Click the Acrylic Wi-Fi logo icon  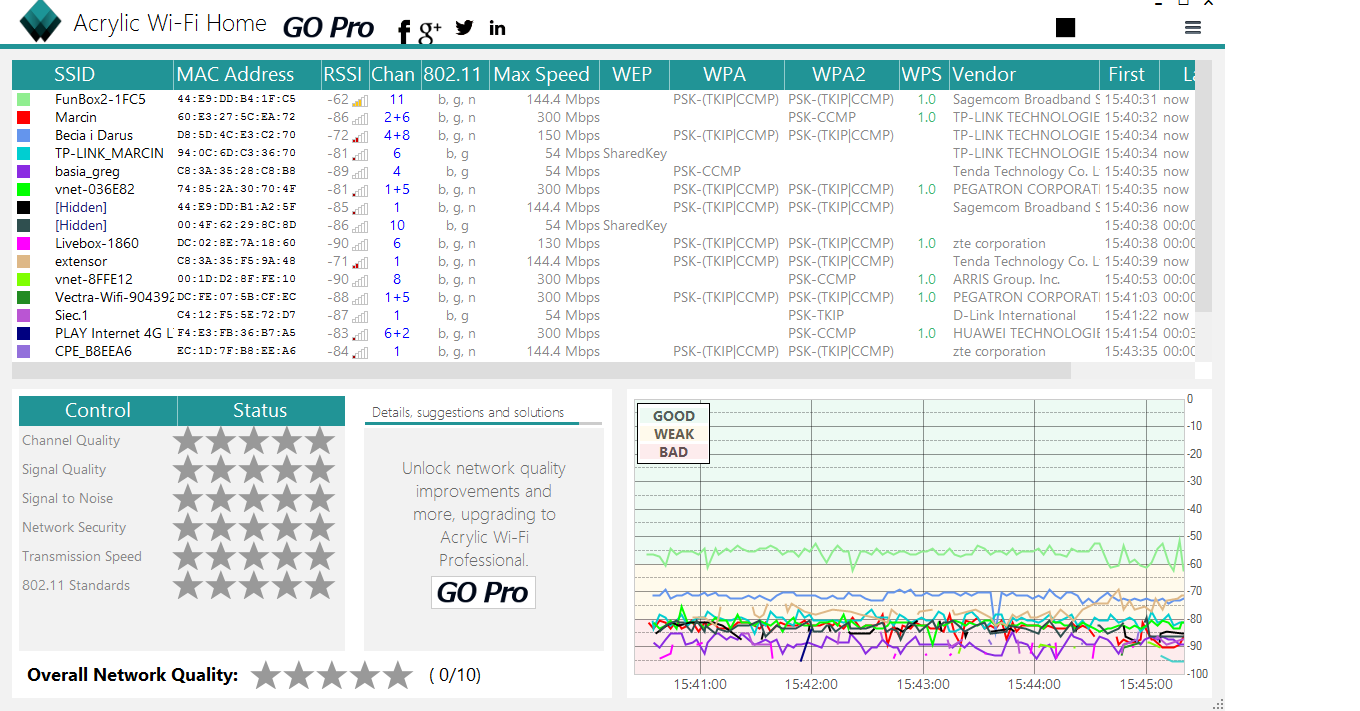(x=40, y=22)
